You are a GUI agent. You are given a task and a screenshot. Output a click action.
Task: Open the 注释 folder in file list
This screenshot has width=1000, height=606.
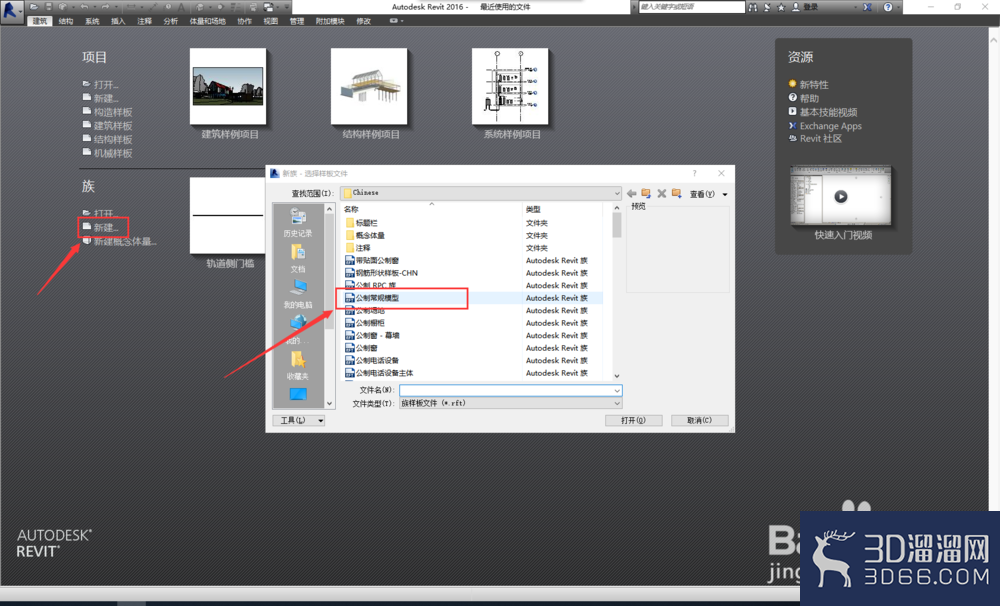coord(357,248)
